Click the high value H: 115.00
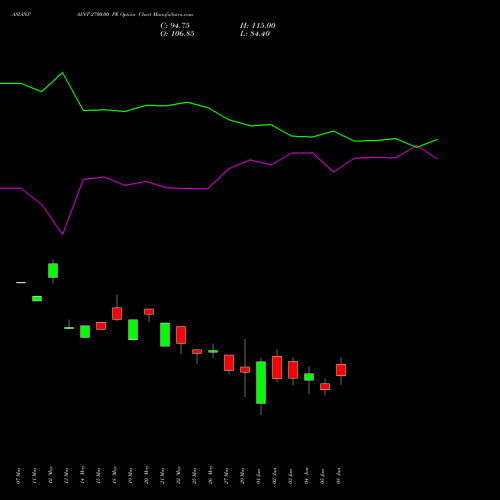 pos(258,26)
